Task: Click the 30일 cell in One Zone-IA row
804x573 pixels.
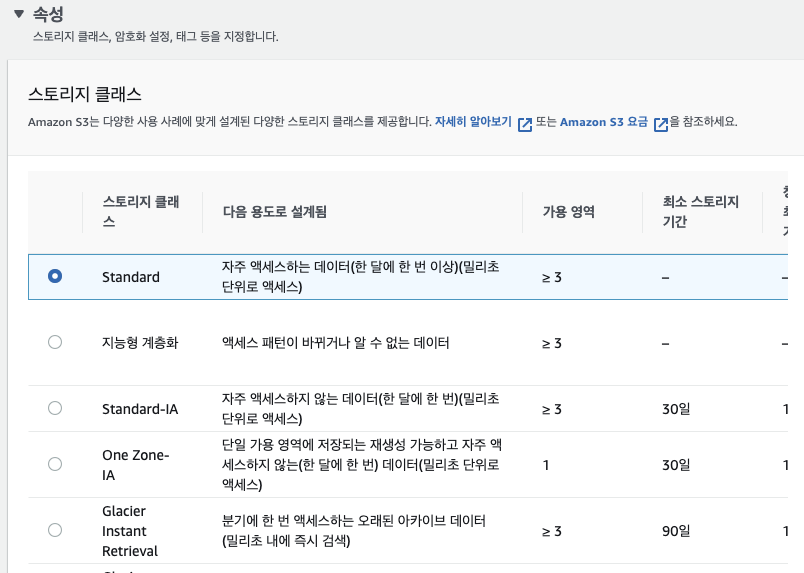Action: 676,465
